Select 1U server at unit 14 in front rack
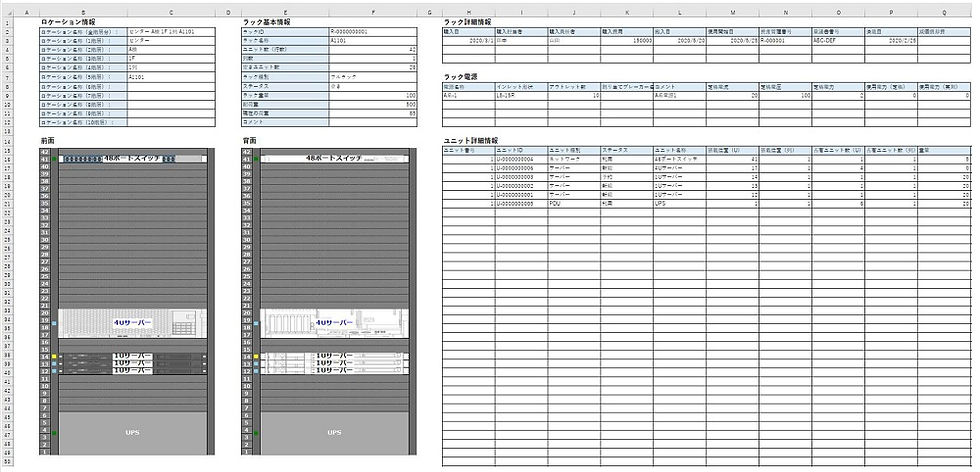The width and height of the screenshot is (980, 472). (x=132, y=356)
